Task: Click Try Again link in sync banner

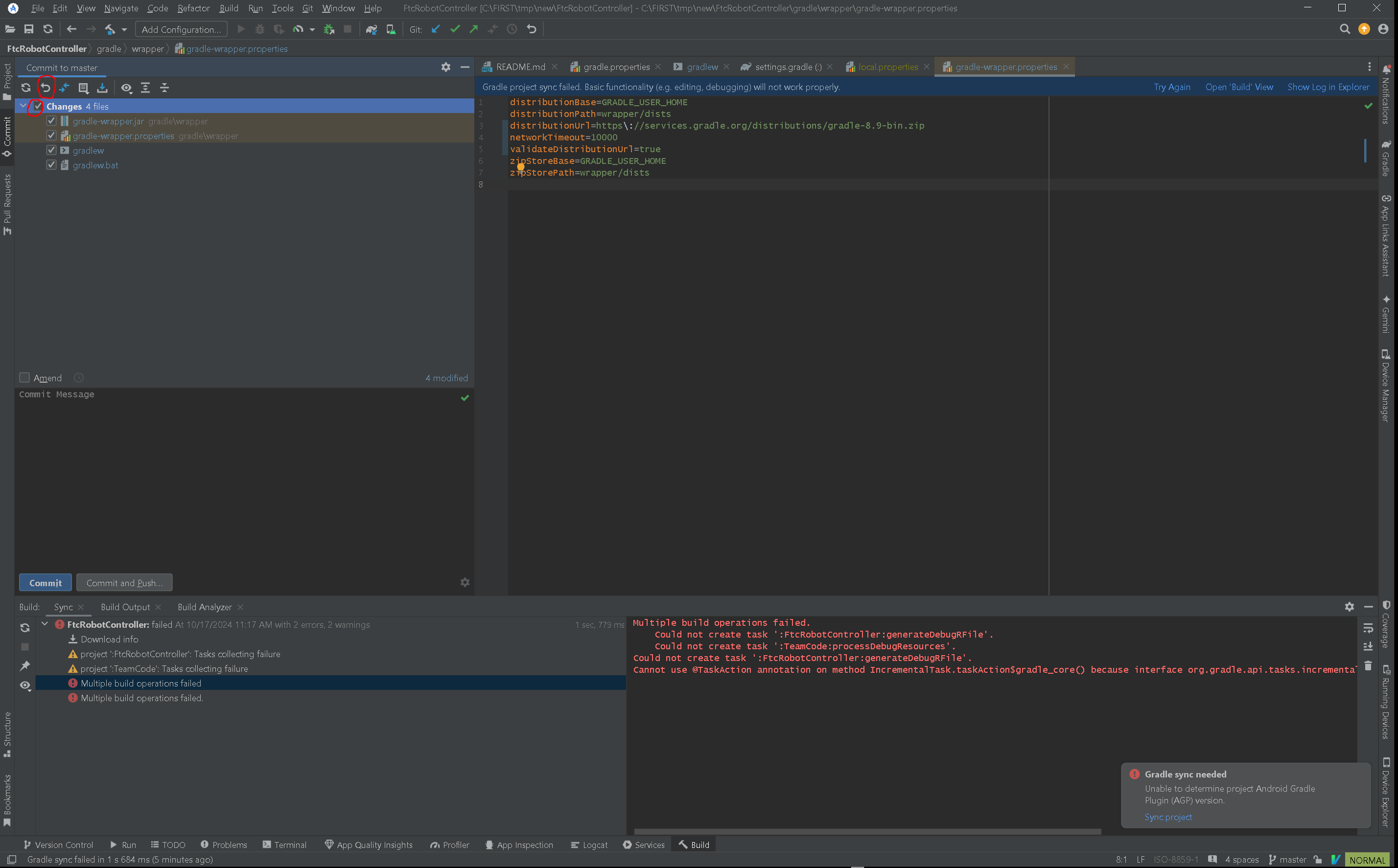Action: (x=1172, y=87)
